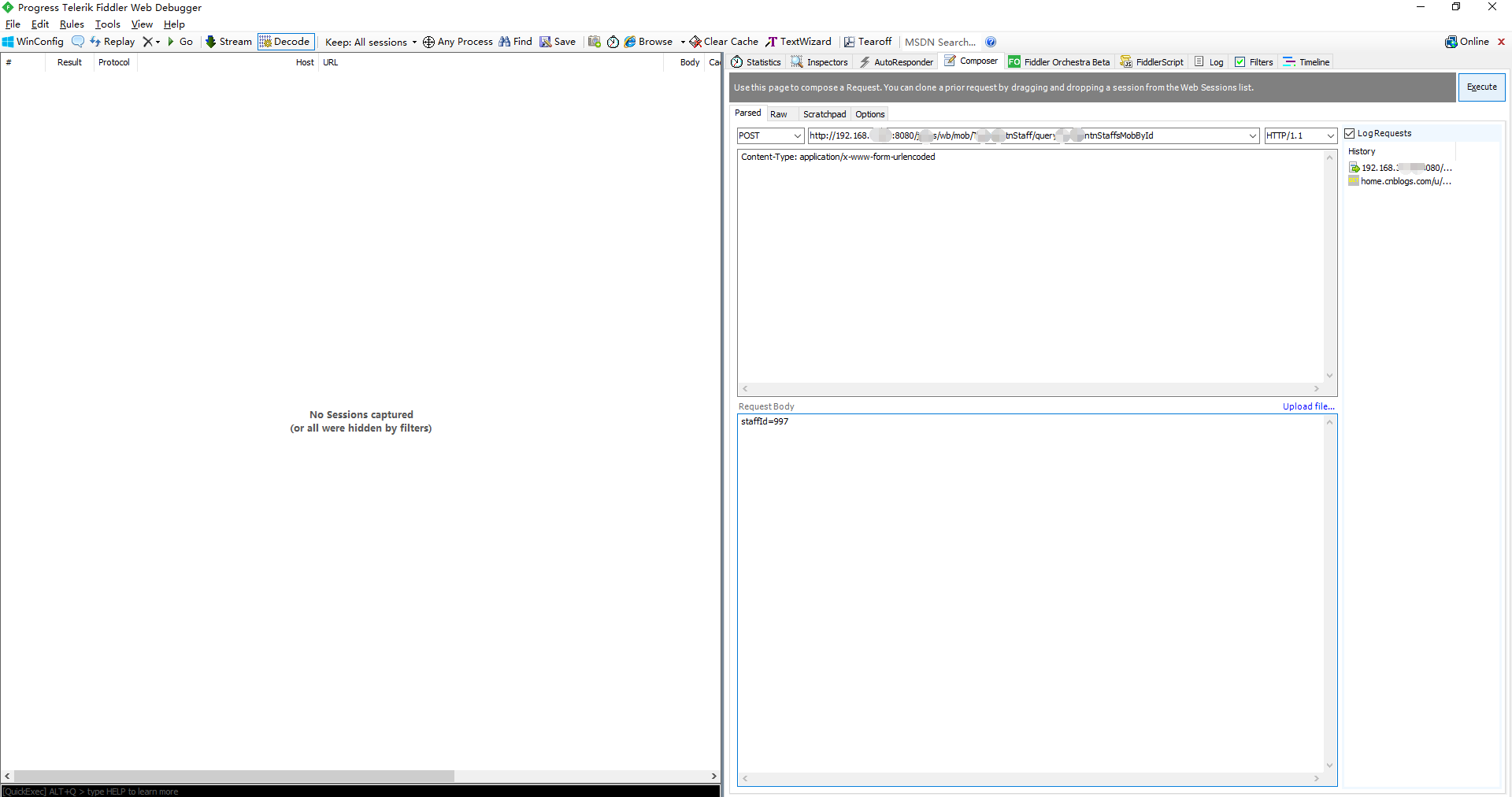Switch to the Inspectors tab
1512x797 pixels.
click(x=820, y=62)
